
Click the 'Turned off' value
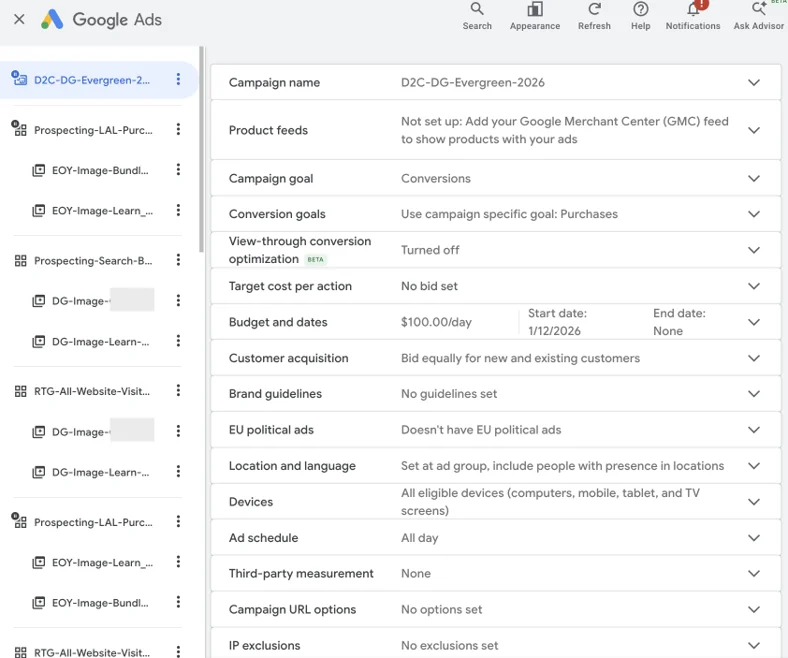[x=430, y=250]
